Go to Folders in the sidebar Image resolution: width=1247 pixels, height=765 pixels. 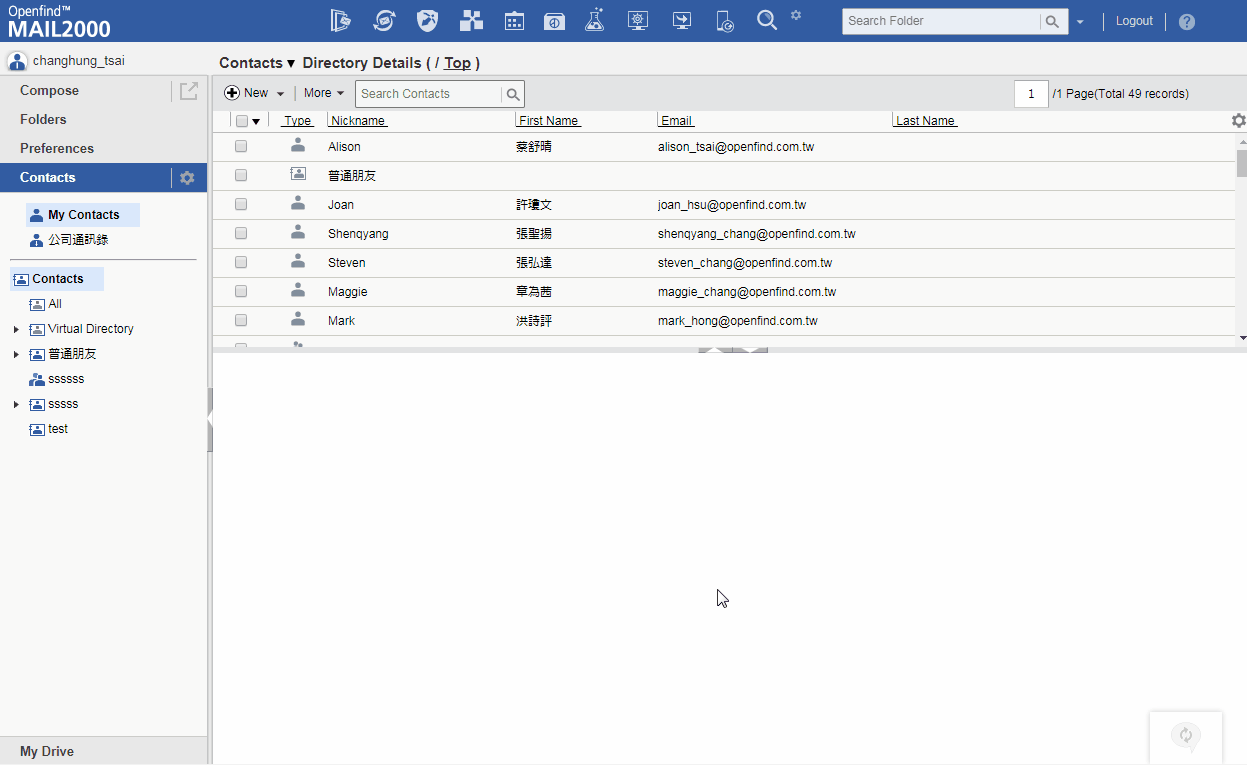[x=43, y=119]
